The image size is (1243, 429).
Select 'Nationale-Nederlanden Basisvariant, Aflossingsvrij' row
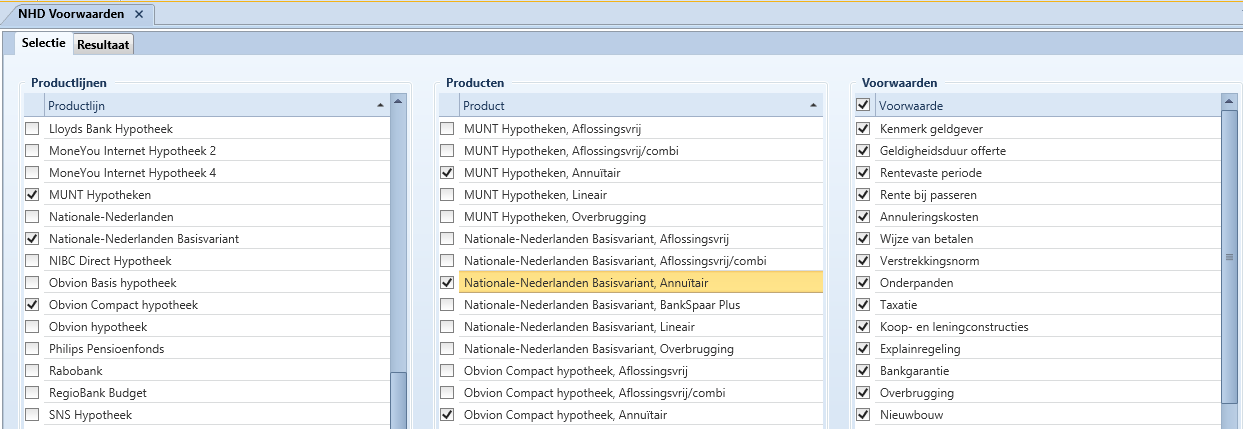coord(631,239)
